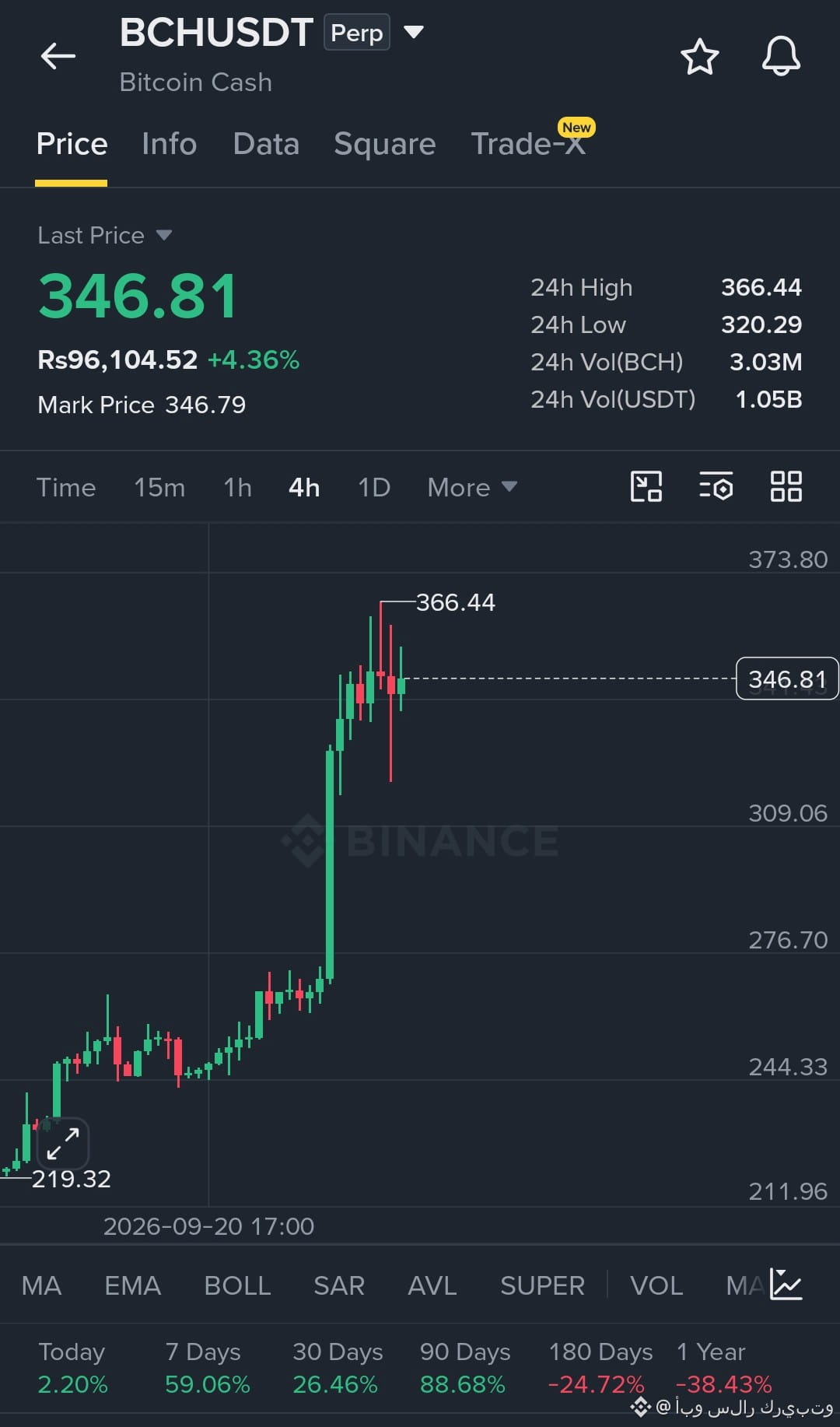840x1427 pixels.
Task: Tap the 346.81 current price marker
Action: click(787, 678)
